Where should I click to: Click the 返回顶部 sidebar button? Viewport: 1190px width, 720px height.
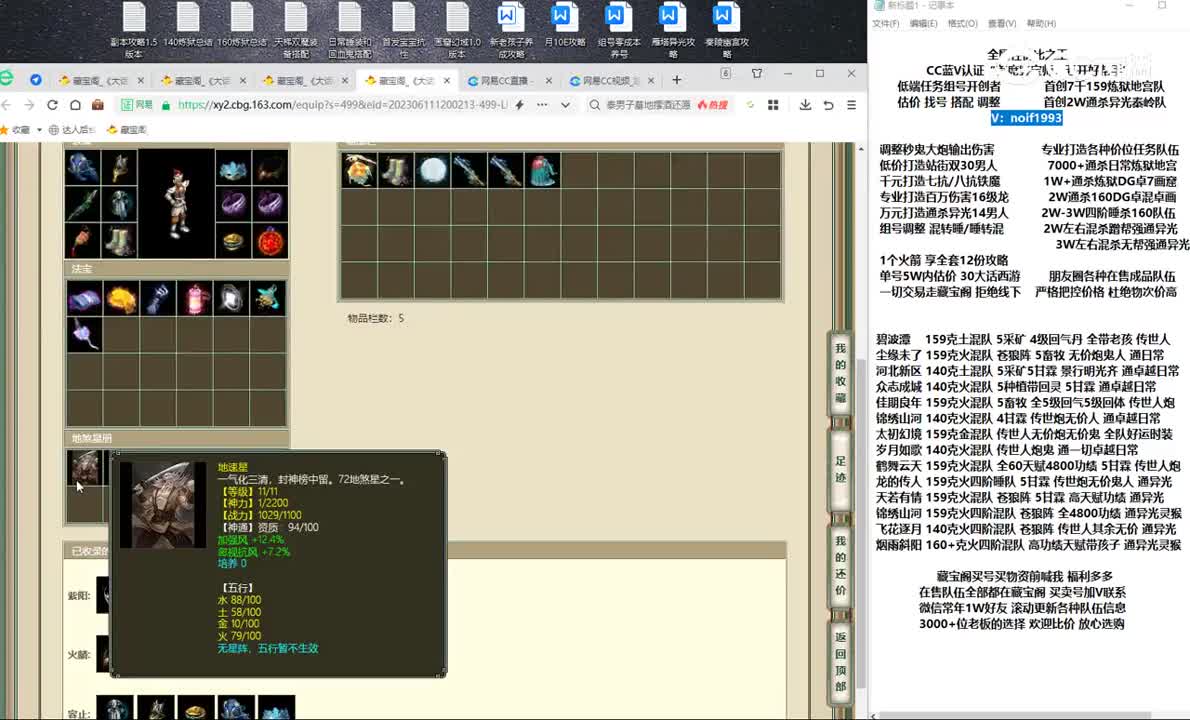click(x=840, y=660)
